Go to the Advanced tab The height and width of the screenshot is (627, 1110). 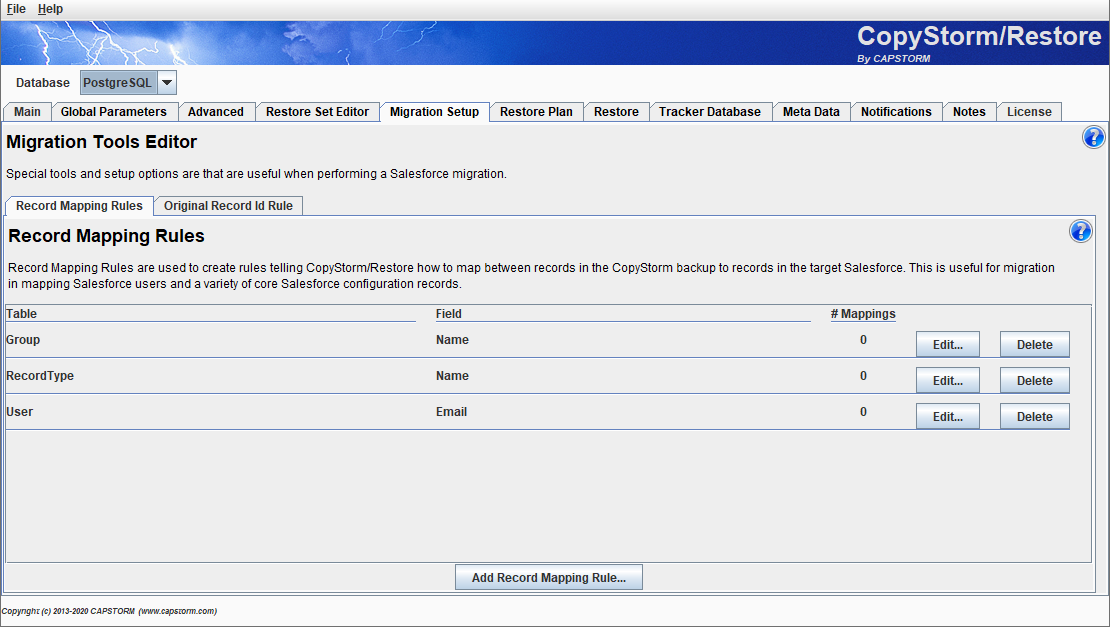[216, 112]
